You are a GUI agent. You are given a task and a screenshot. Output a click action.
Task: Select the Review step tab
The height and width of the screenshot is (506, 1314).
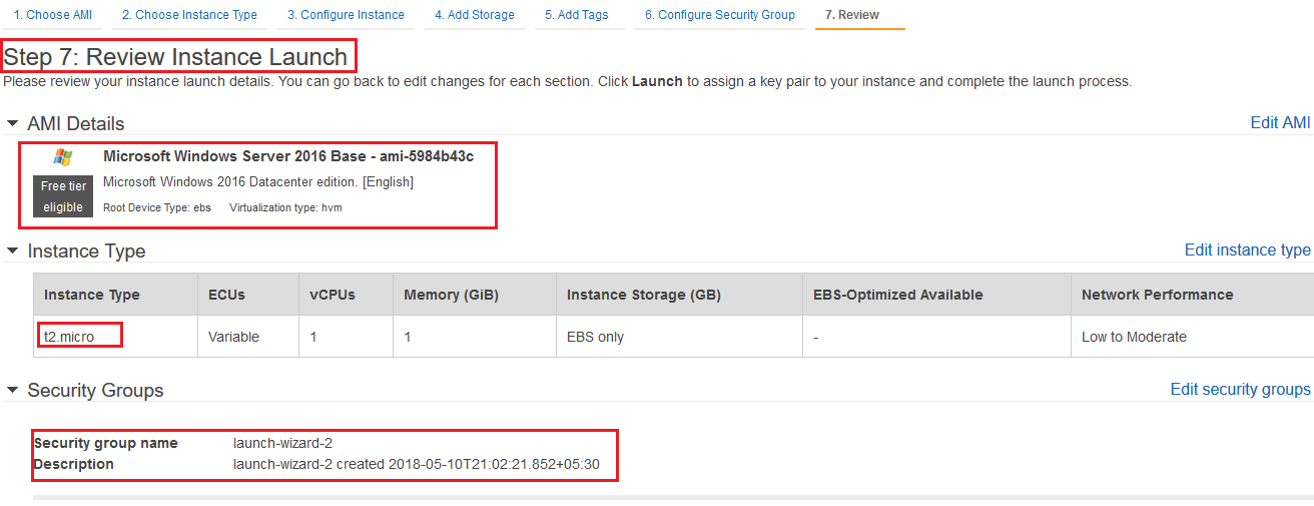[853, 15]
